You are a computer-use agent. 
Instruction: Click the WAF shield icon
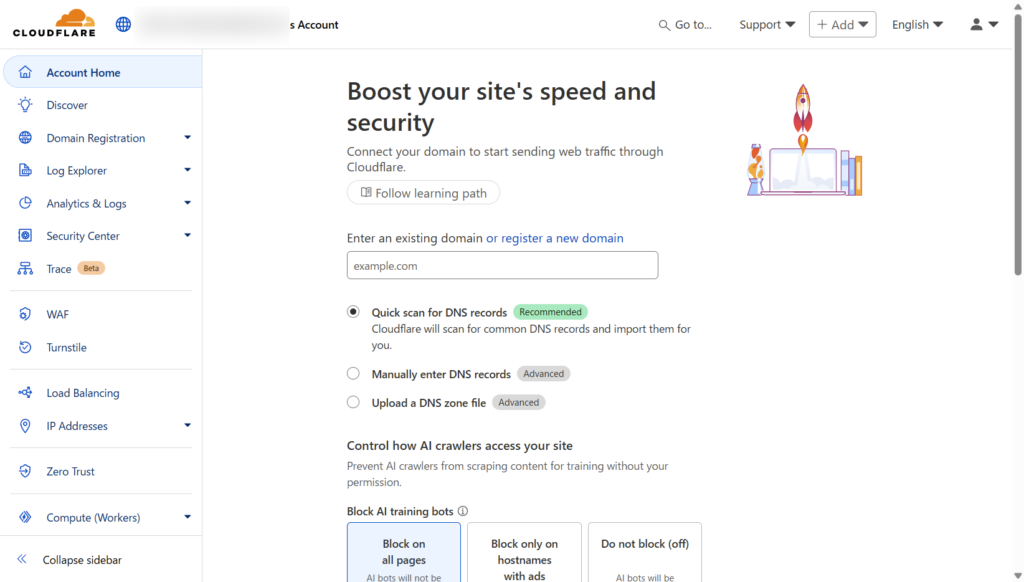(x=25, y=314)
